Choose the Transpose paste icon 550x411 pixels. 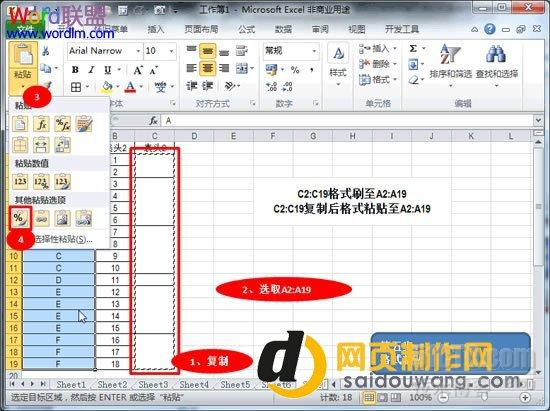[x=63, y=145]
